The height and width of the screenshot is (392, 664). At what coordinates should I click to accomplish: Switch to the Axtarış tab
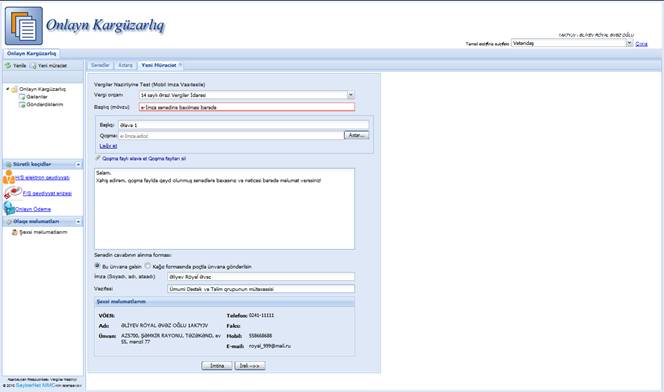click(x=125, y=65)
